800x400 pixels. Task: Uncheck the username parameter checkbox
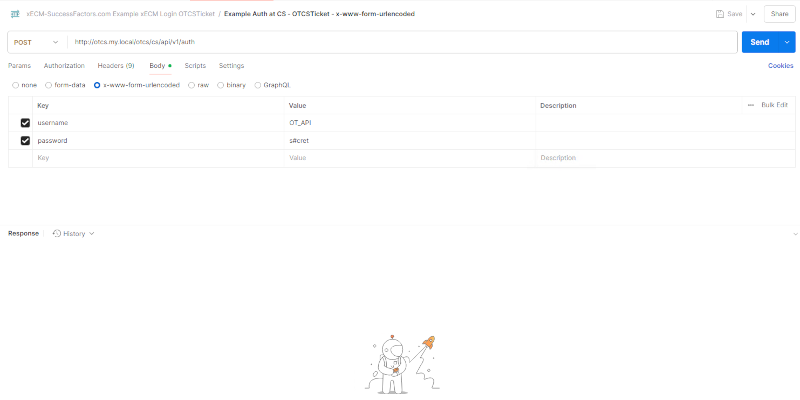coord(25,122)
